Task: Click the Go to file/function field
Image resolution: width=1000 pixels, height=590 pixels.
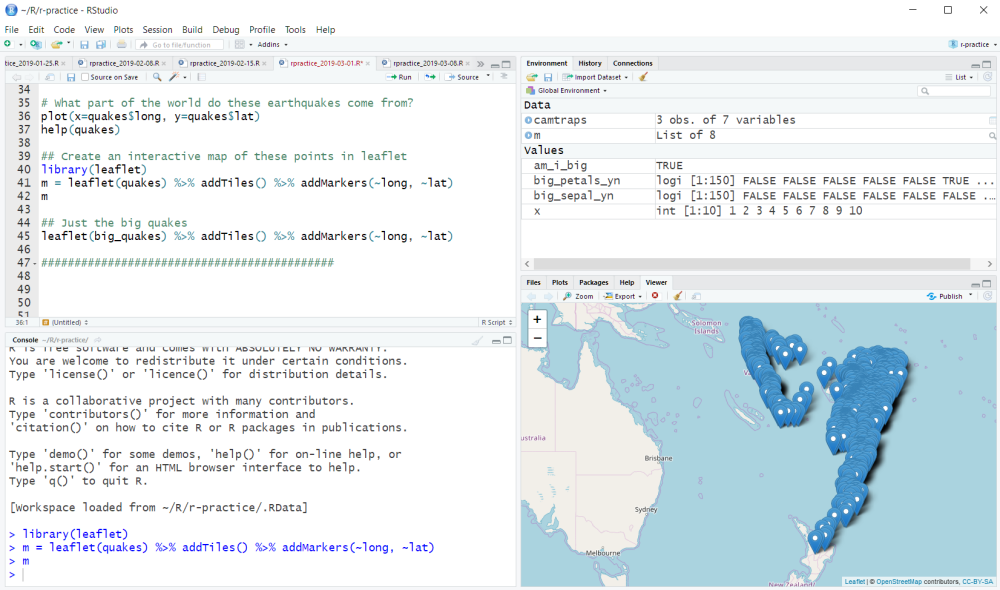Action: pyautogui.click(x=180, y=45)
